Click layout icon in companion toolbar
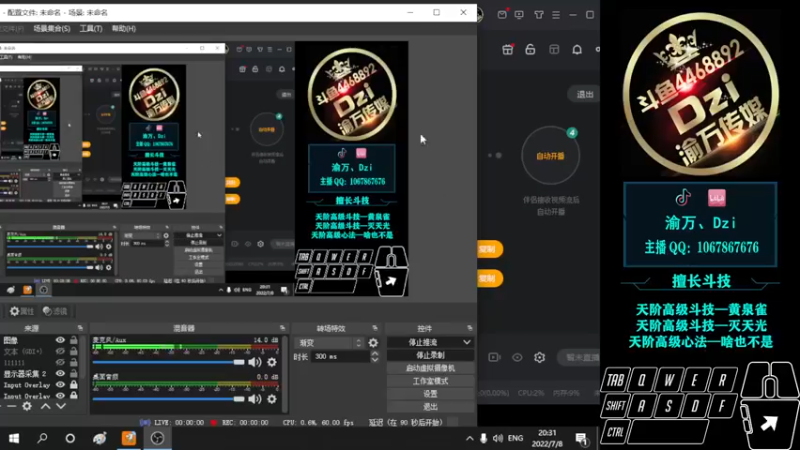The image size is (800, 450). pos(554,49)
